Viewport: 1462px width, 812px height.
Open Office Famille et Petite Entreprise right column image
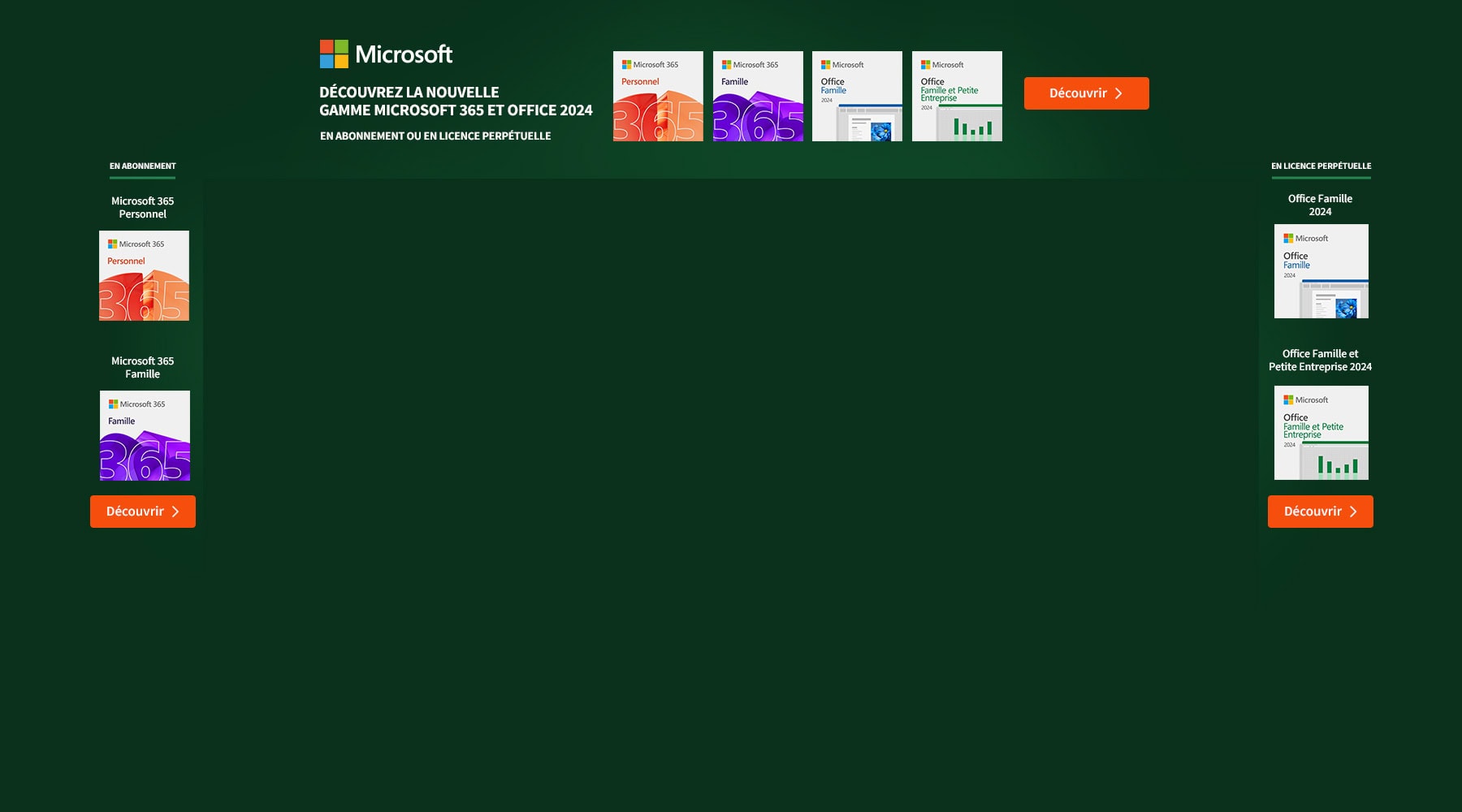pos(1321,433)
